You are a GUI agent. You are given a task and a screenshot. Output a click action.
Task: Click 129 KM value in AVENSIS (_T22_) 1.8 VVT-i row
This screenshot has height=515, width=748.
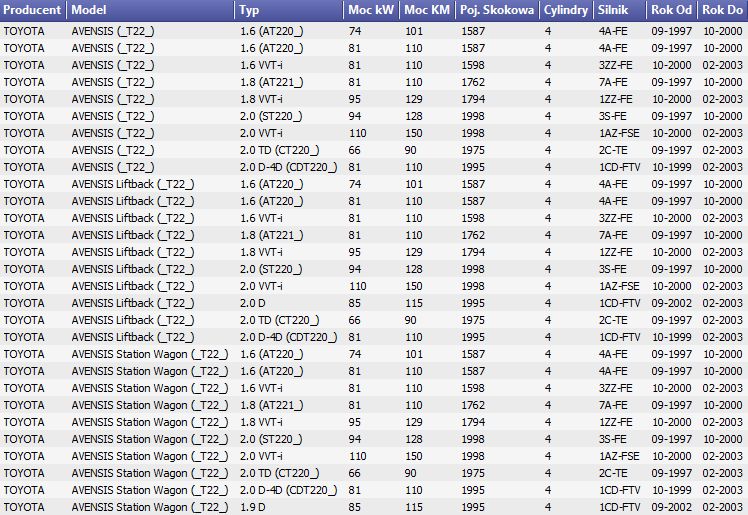pos(414,99)
